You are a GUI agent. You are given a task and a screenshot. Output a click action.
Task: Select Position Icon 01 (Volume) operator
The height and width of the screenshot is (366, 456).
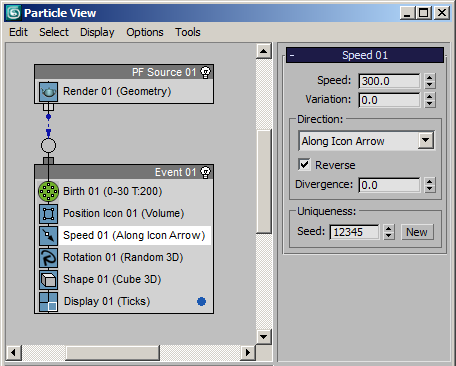[125, 213]
